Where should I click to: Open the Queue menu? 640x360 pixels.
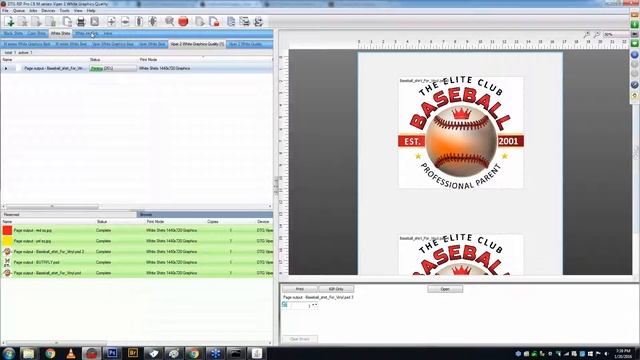click(x=19, y=11)
